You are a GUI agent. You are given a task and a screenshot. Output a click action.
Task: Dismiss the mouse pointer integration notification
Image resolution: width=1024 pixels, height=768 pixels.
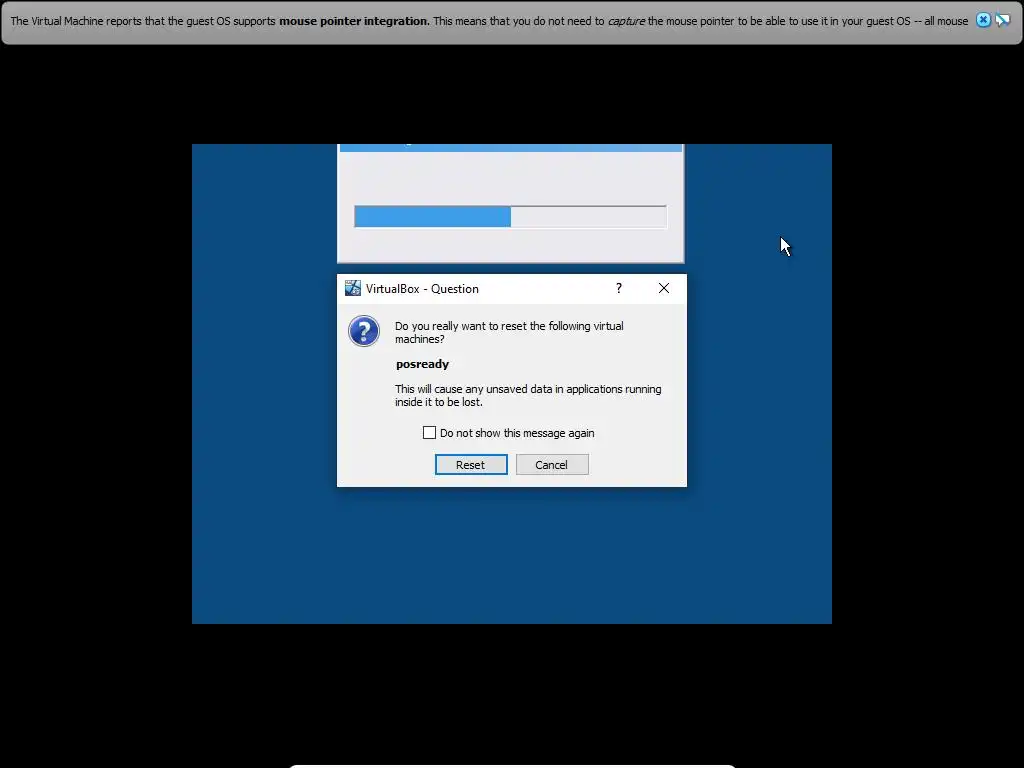point(983,20)
